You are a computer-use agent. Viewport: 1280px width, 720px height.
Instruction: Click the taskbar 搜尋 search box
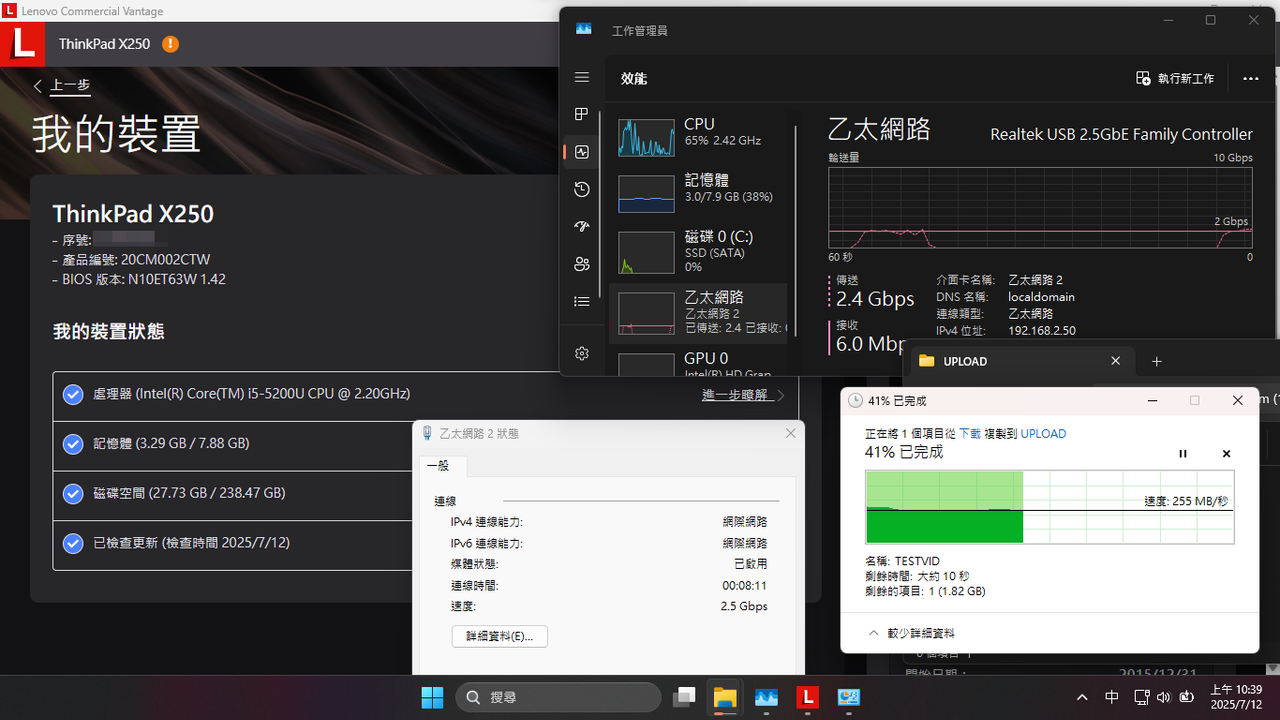coord(558,697)
